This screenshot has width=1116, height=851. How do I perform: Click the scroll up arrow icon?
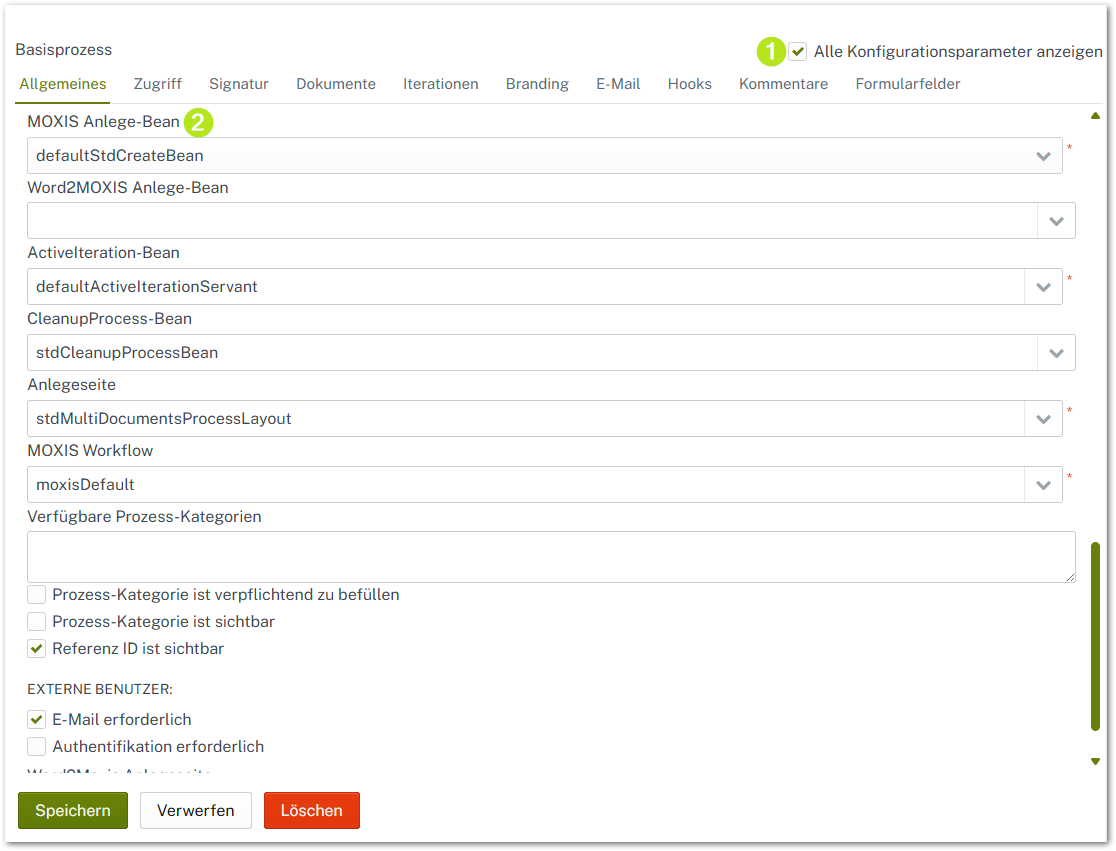point(1095,116)
